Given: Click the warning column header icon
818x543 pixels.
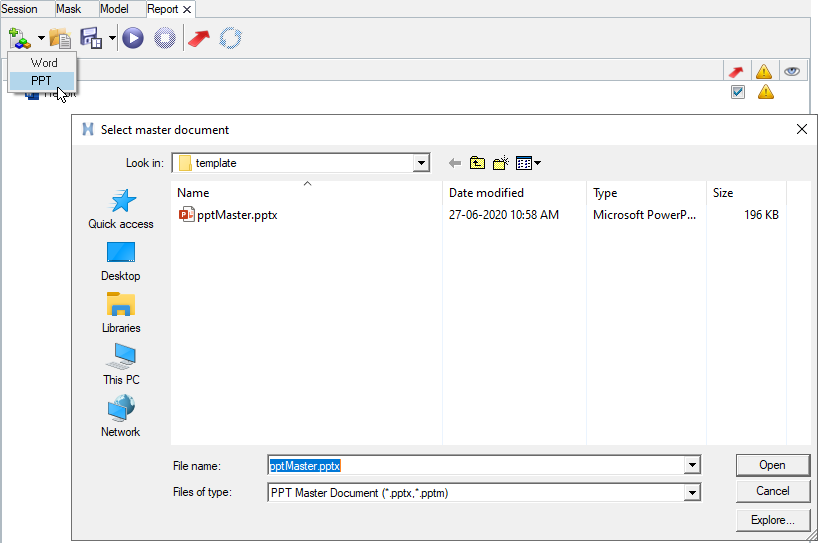Looking at the screenshot, I should [764, 71].
